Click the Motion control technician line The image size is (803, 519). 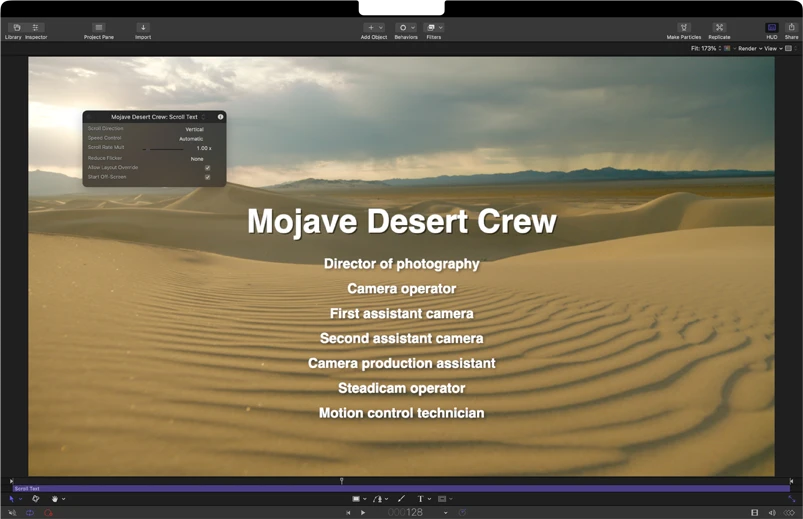[402, 413]
